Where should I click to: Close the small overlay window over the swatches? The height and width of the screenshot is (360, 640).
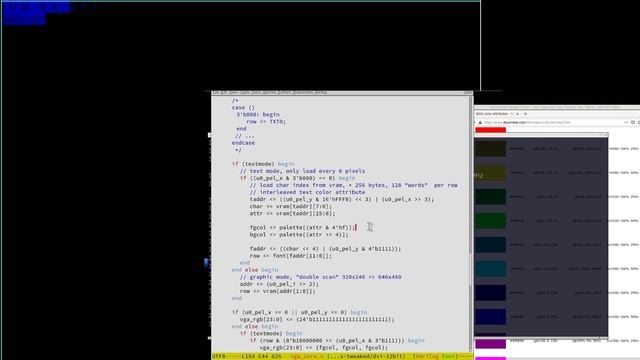click(x=605, y=135)
